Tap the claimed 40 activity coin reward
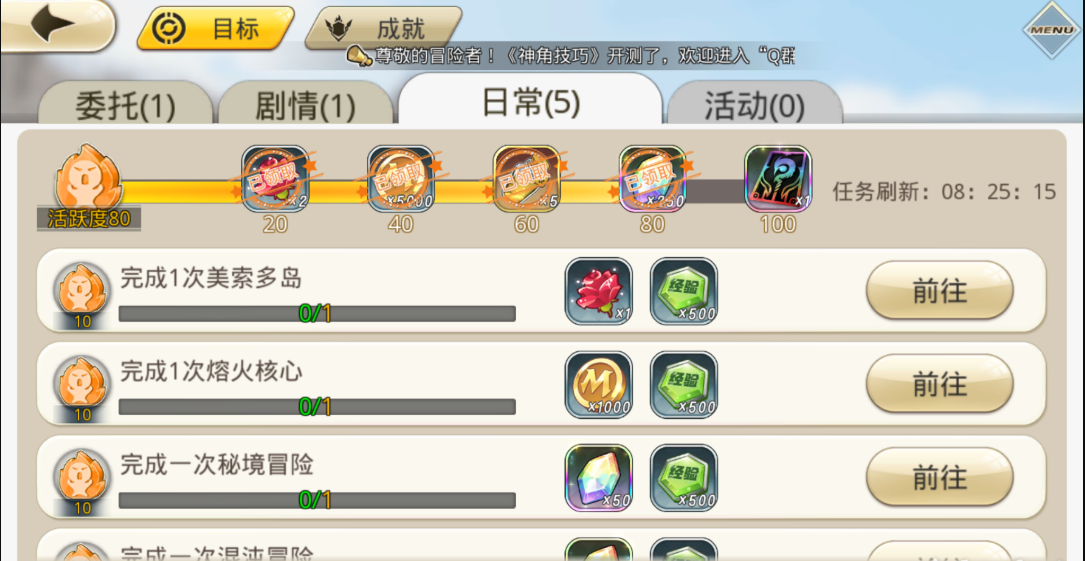Screen dimensions: 1085x561 [x=401, y=178]
